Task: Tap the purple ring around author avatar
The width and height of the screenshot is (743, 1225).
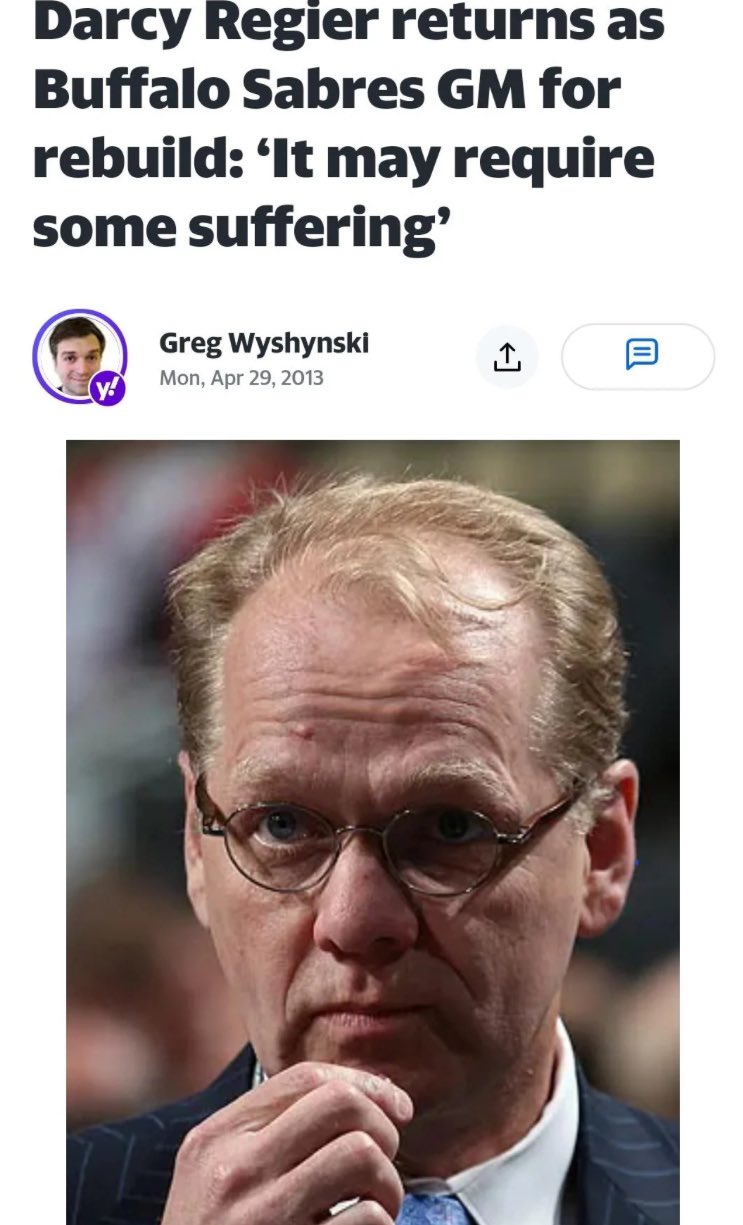Action: 80,356
